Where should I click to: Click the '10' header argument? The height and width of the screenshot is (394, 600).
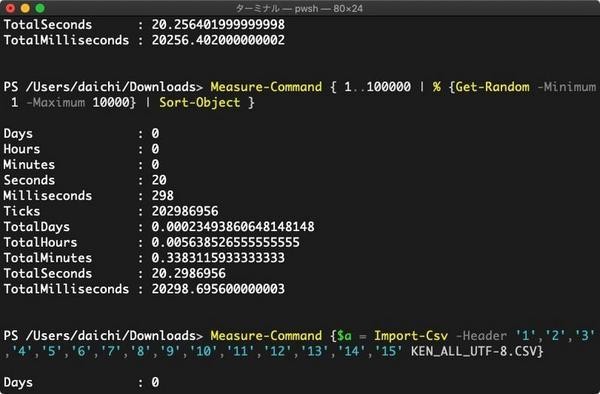tap(203, 351)
